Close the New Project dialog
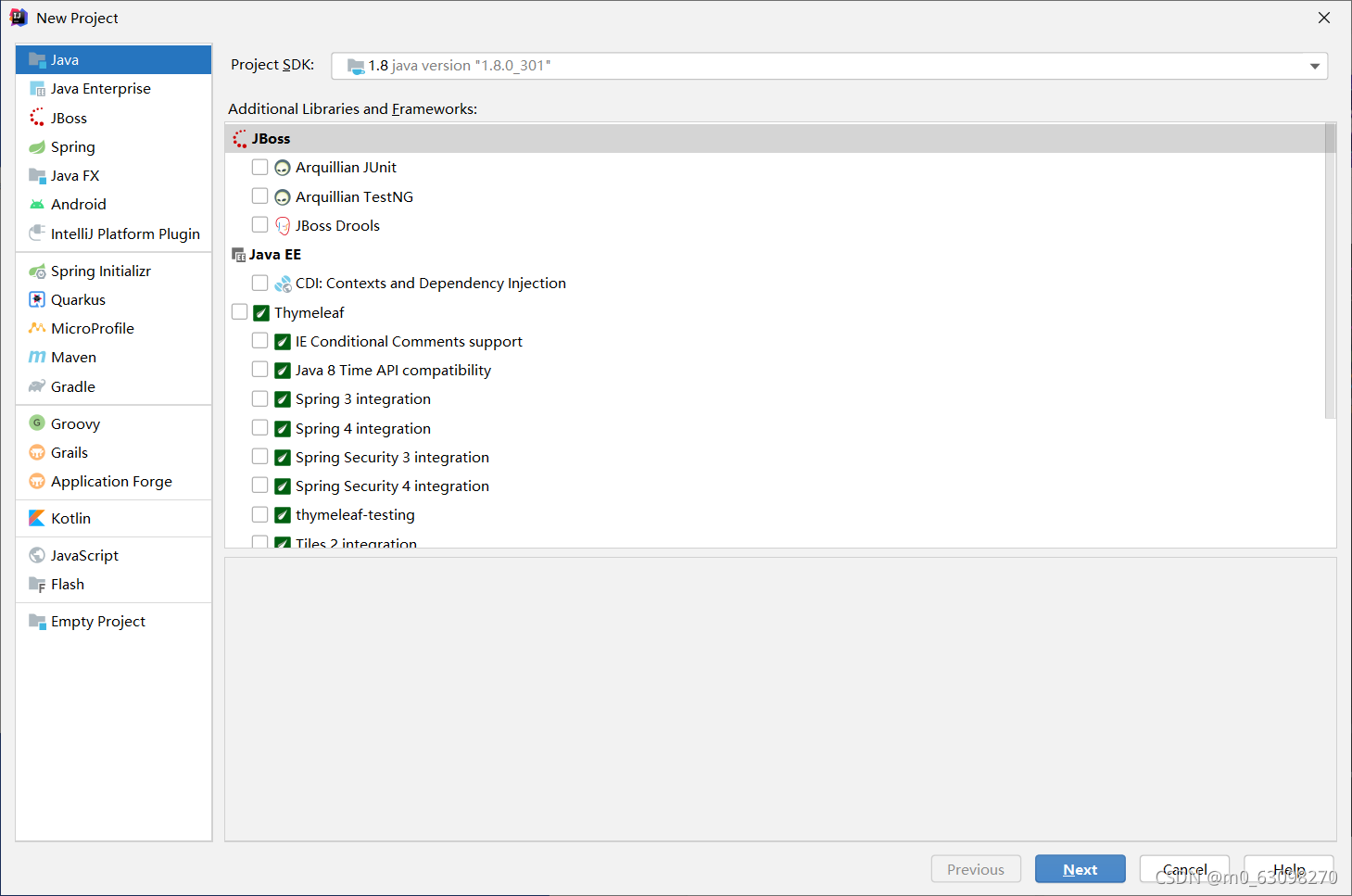 pyautogui.click(x=1324, y=18)
